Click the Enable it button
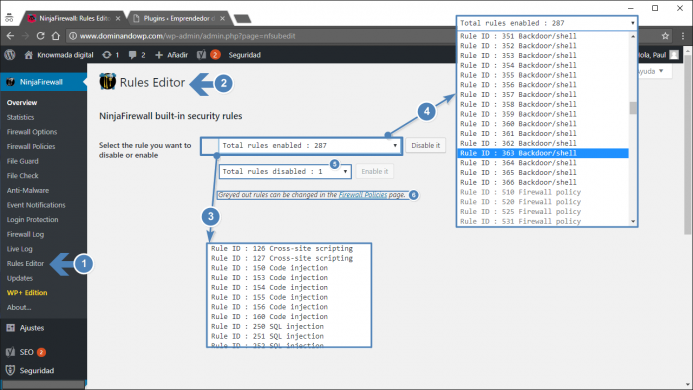Image resolution: width=693 pixels, height=390 pixels. click(375, 172)
